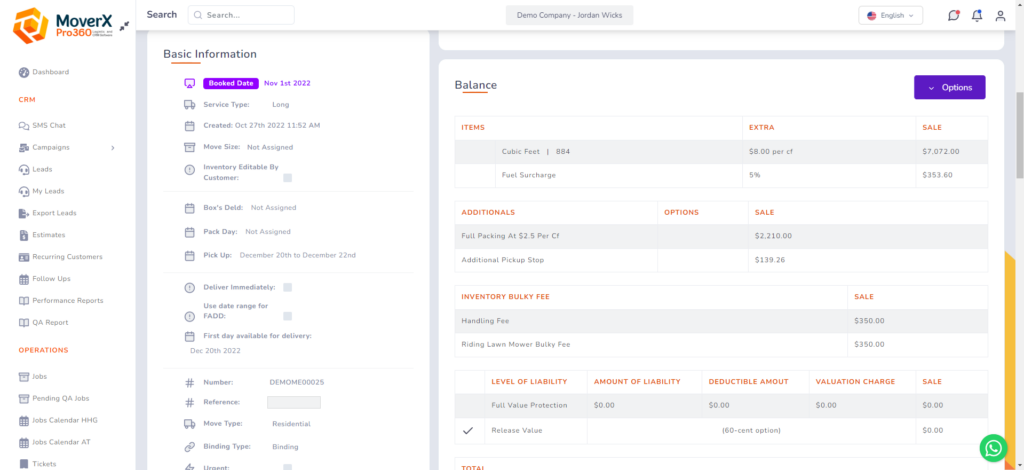Click the Jobs Calendar HHG icon
This screenshot has height=470, width=1024.
point(24,420)
